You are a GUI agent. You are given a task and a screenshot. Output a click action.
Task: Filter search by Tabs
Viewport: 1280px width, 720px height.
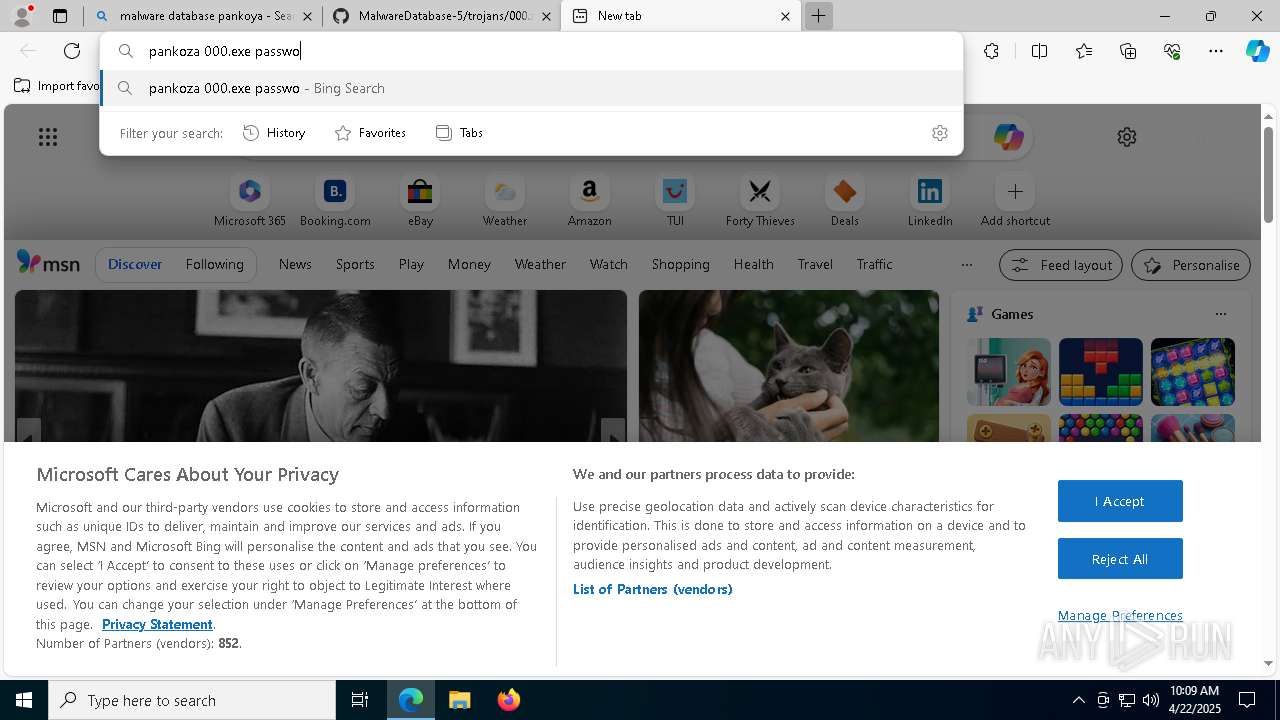point(460,133)
